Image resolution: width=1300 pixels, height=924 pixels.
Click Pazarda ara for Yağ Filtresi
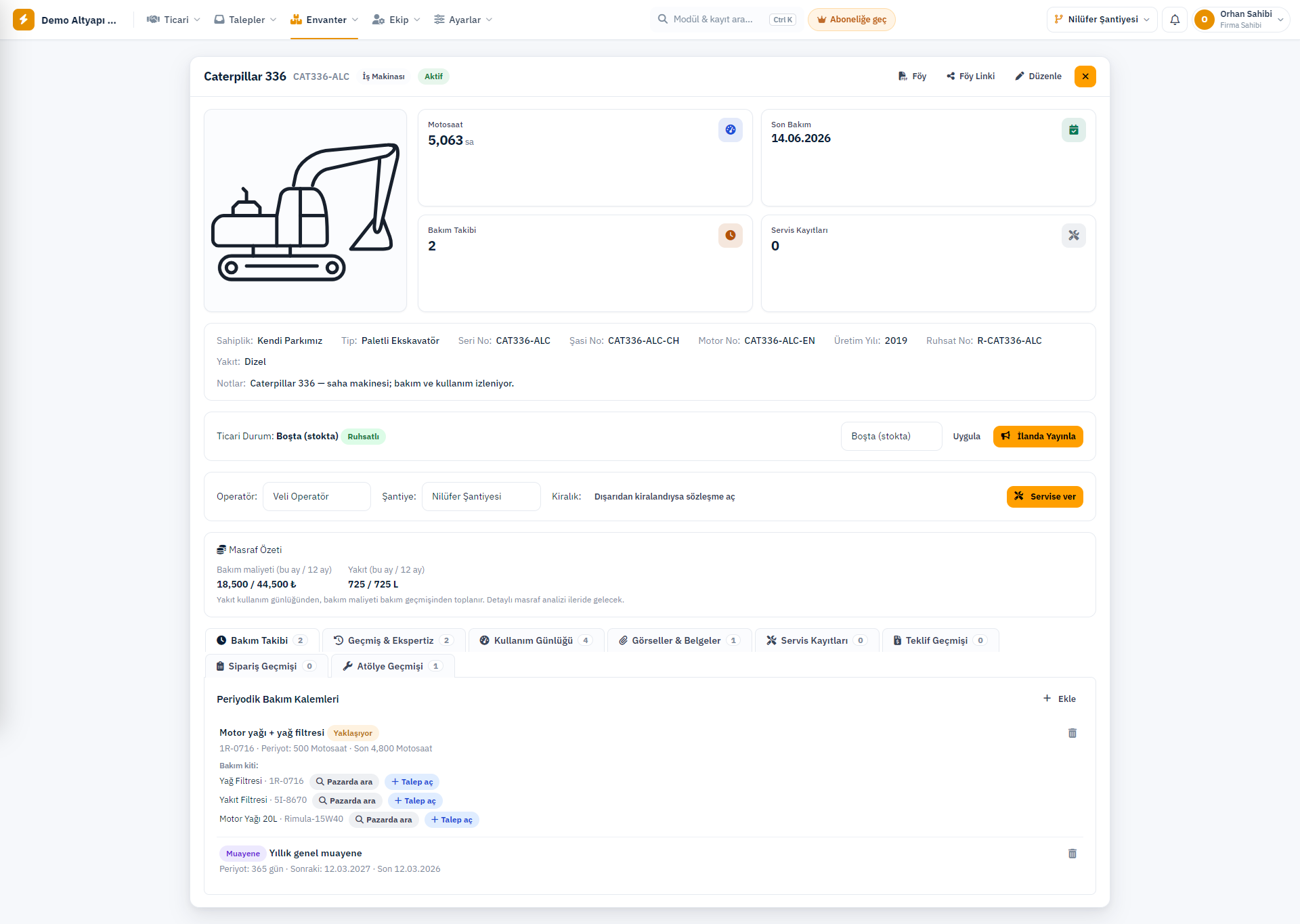point(344,782)
